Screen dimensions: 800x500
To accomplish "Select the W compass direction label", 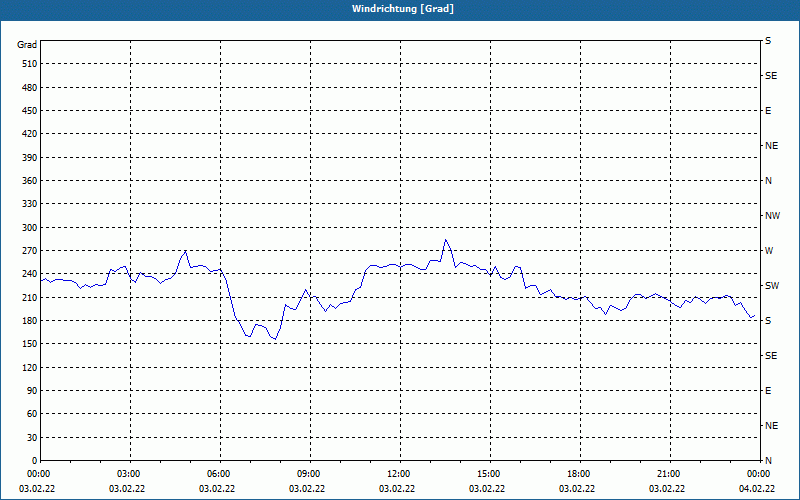I will (x=769, y=251).
